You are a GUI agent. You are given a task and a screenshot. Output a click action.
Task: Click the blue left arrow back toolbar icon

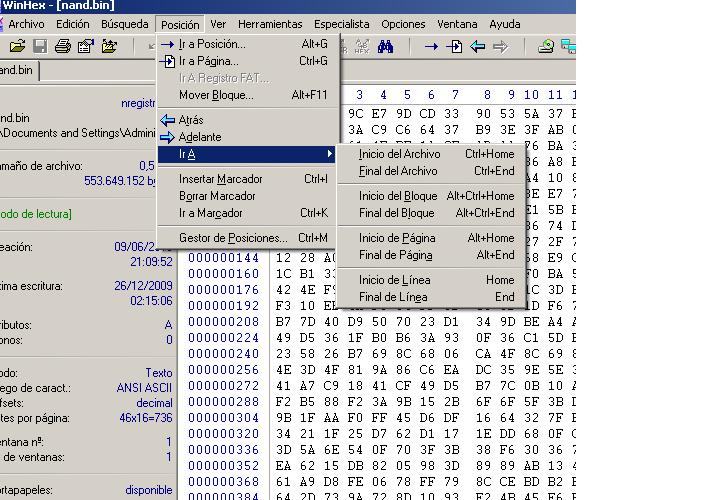(x=478, y=46)
